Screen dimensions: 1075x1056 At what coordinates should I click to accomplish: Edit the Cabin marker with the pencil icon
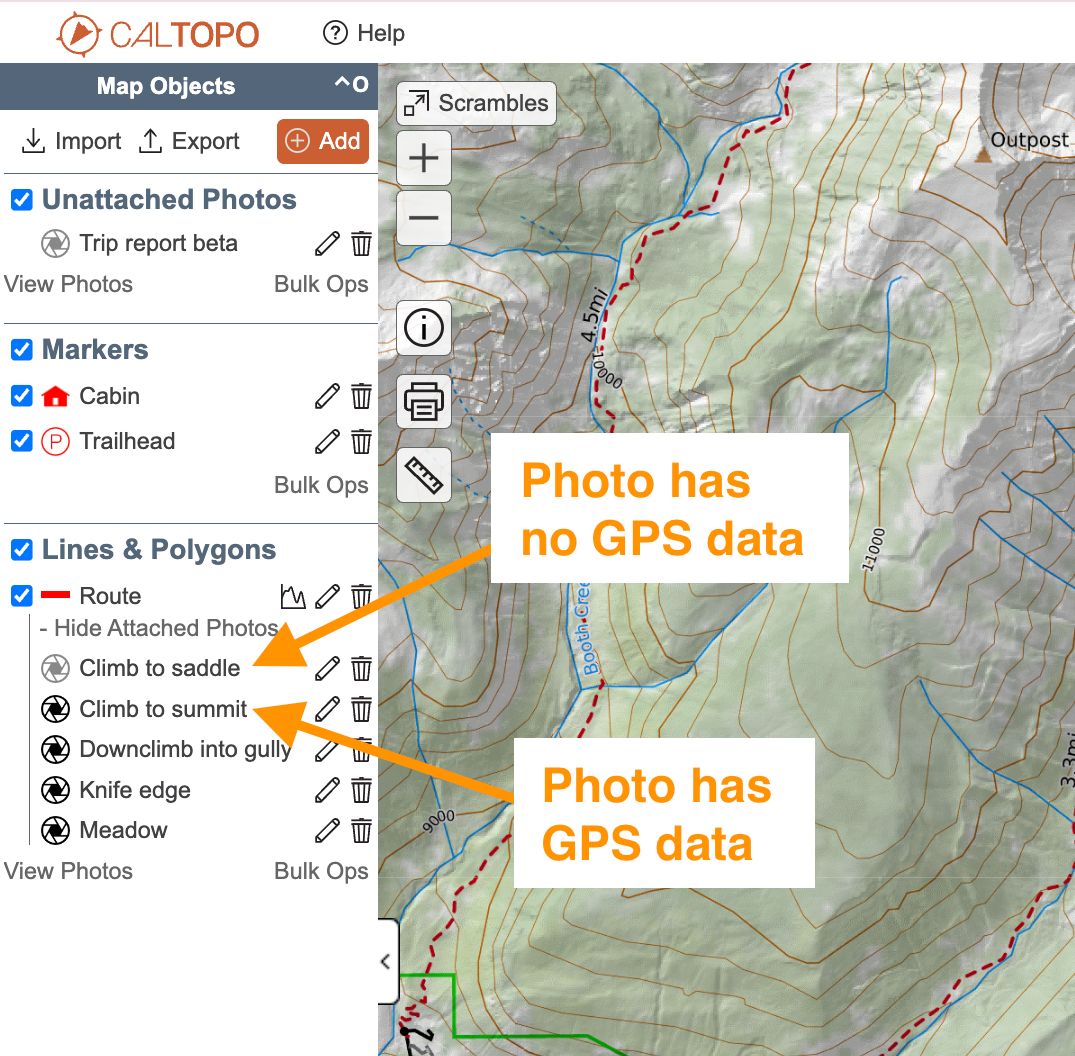325,396
